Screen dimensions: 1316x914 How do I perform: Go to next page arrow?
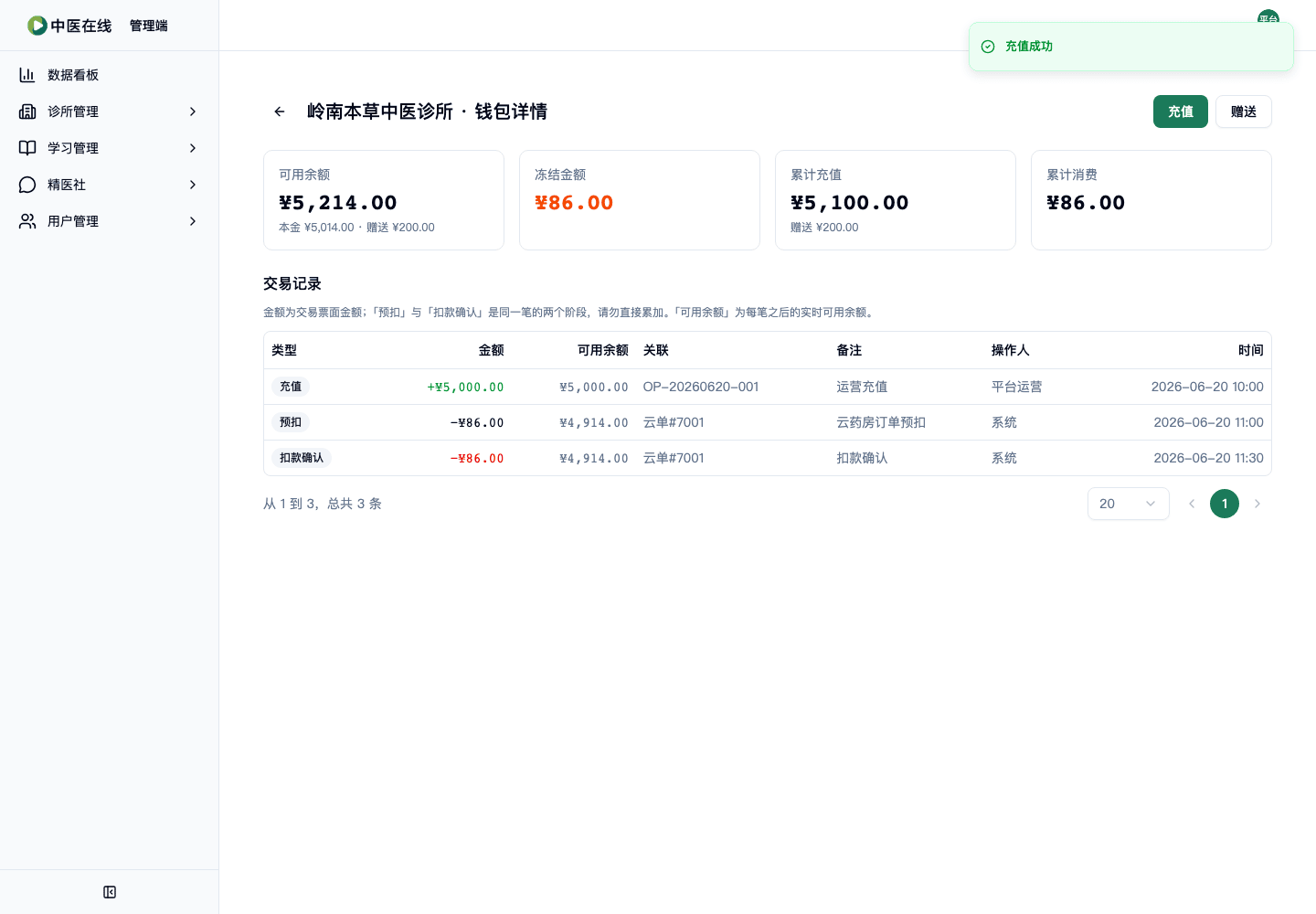1258,504
